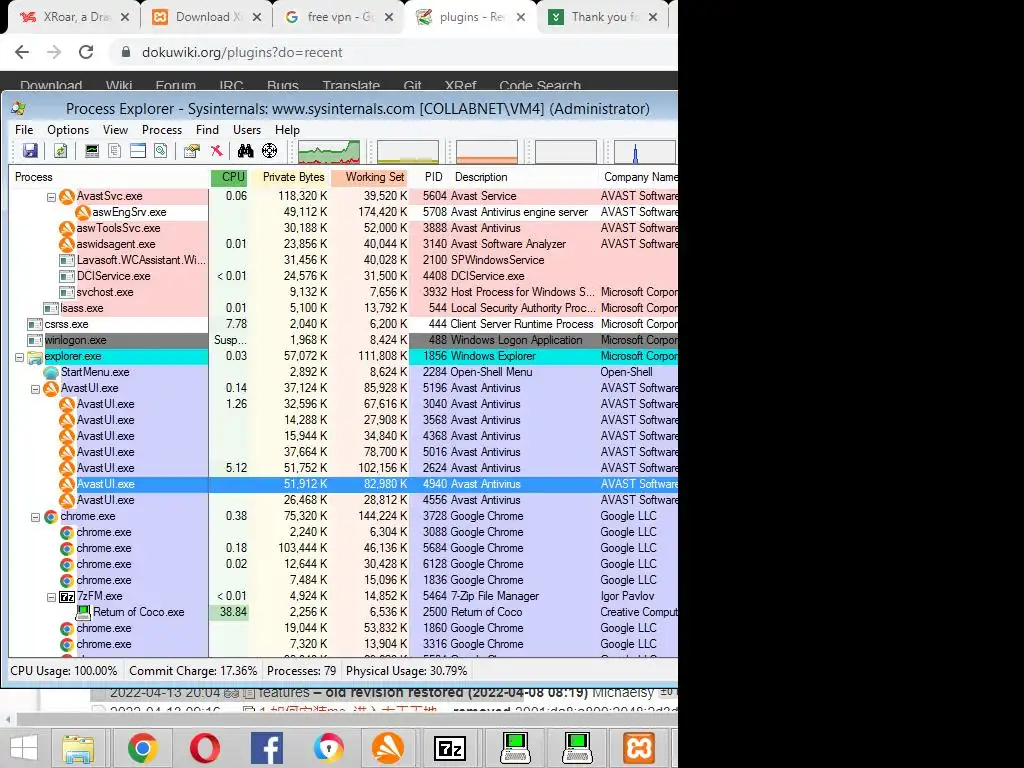Open the Process menu

[162, 130]
